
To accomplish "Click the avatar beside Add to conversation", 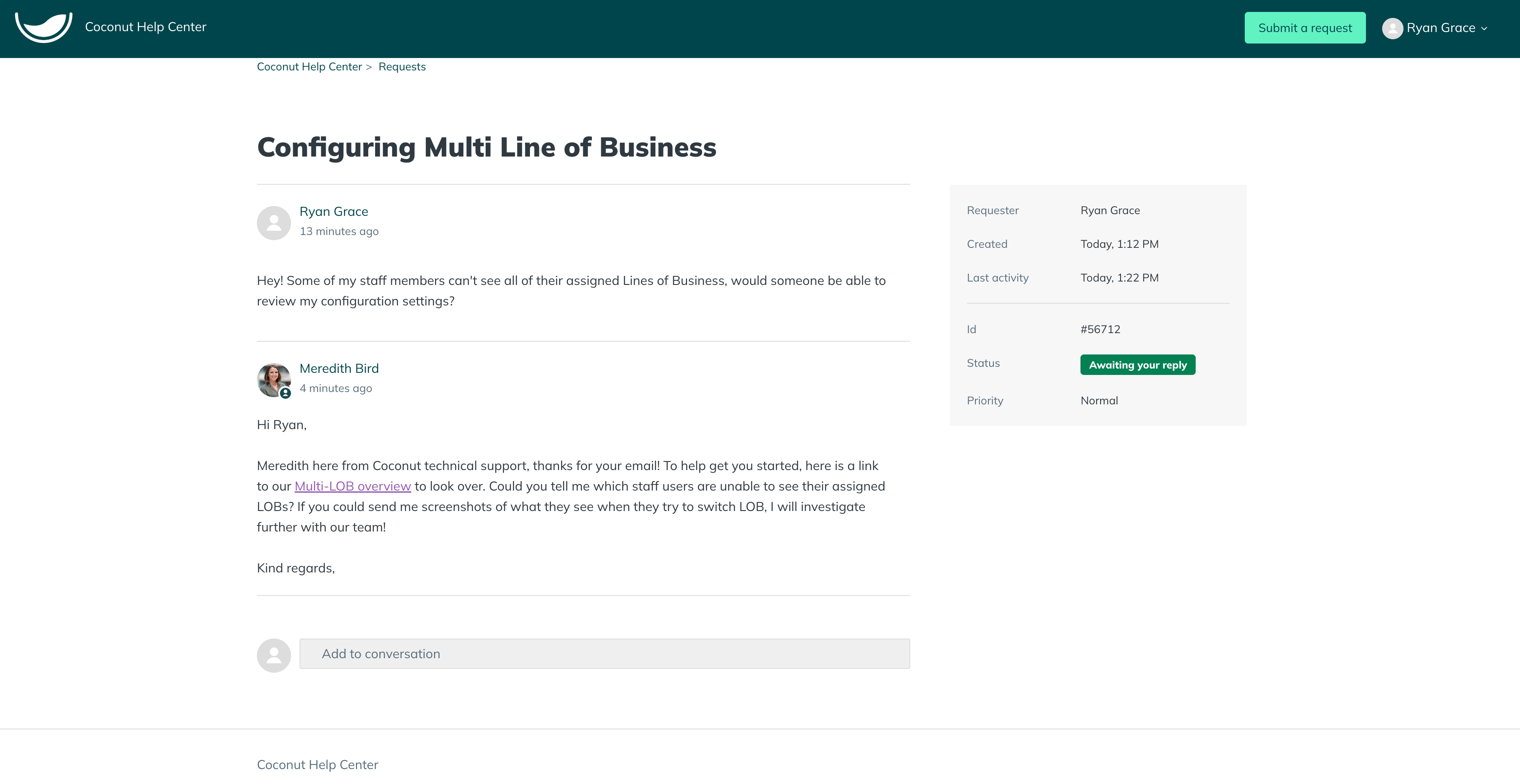I will (x=274, y=656).
